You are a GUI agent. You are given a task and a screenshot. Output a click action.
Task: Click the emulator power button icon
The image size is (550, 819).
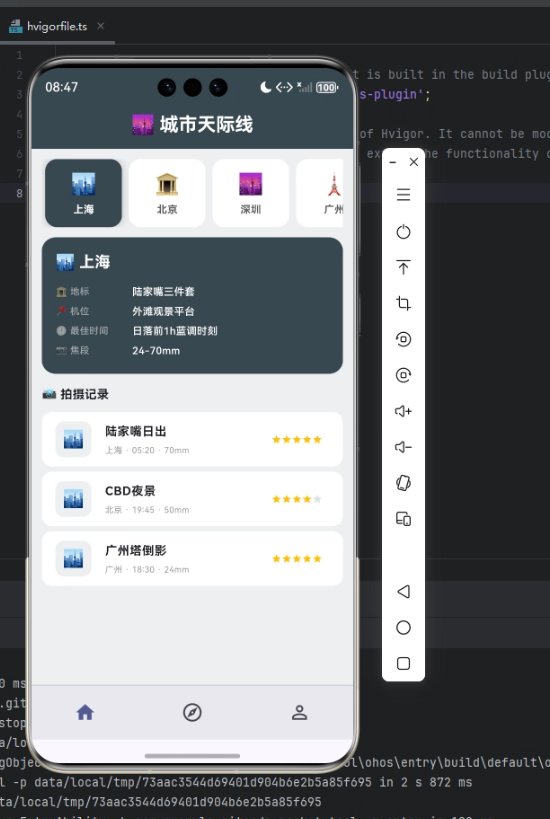click(x=403, y=231)
